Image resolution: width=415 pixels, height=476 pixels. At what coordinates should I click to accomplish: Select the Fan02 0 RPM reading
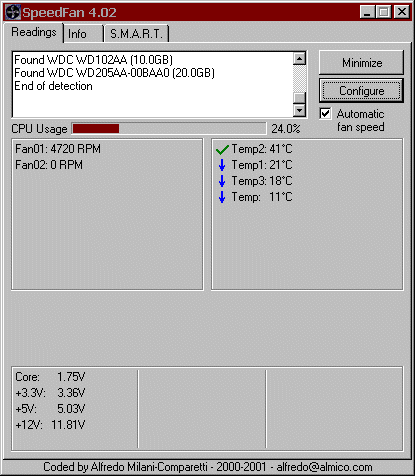(x=49, y=165)
